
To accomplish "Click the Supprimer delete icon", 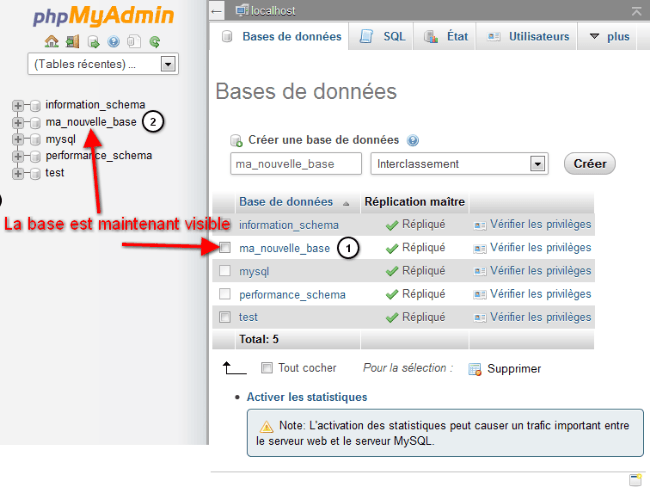I will click(475, 369).
